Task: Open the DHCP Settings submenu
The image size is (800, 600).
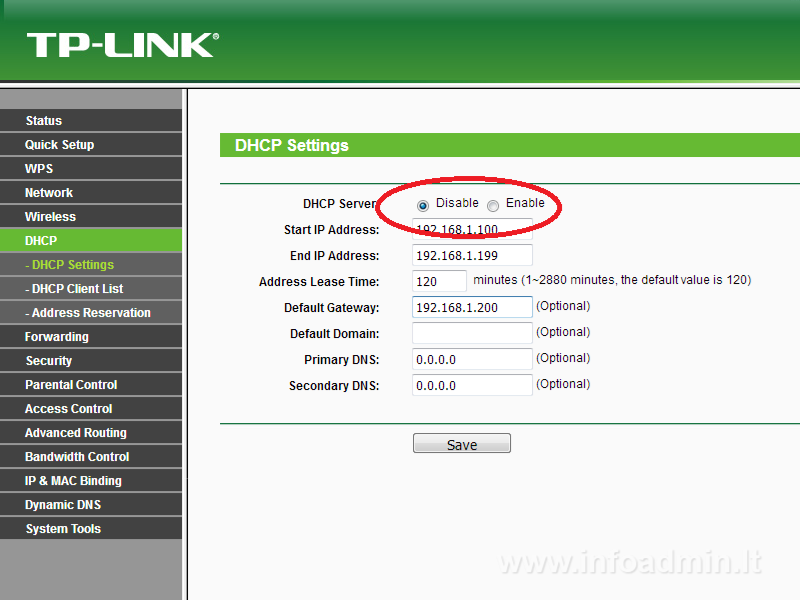Action: 91,264
